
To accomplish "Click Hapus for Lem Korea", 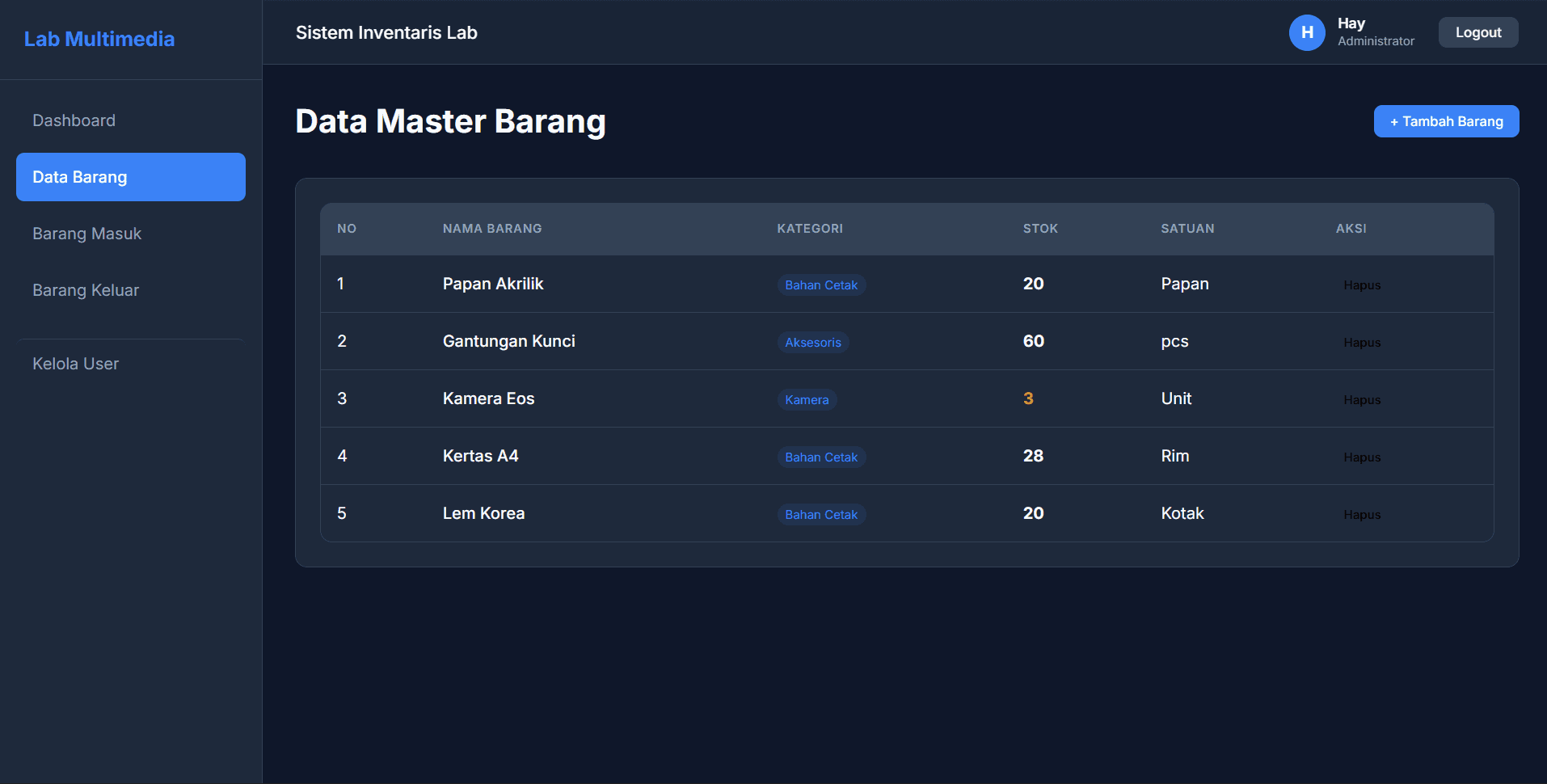I will (1362, 514).
